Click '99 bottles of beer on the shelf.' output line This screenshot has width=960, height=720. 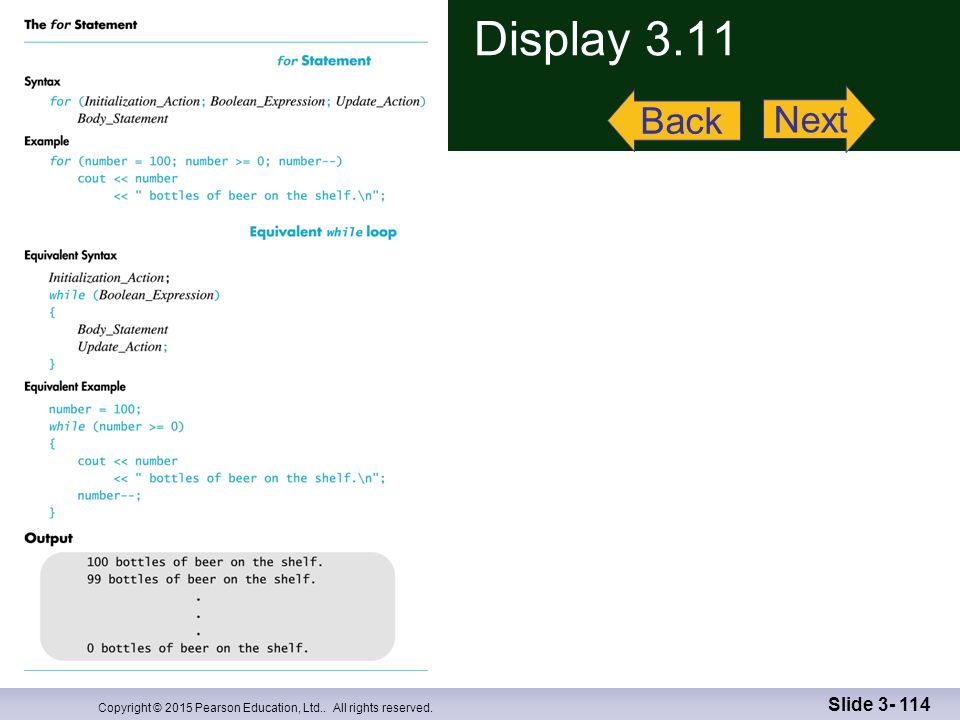tap(201, 579)
